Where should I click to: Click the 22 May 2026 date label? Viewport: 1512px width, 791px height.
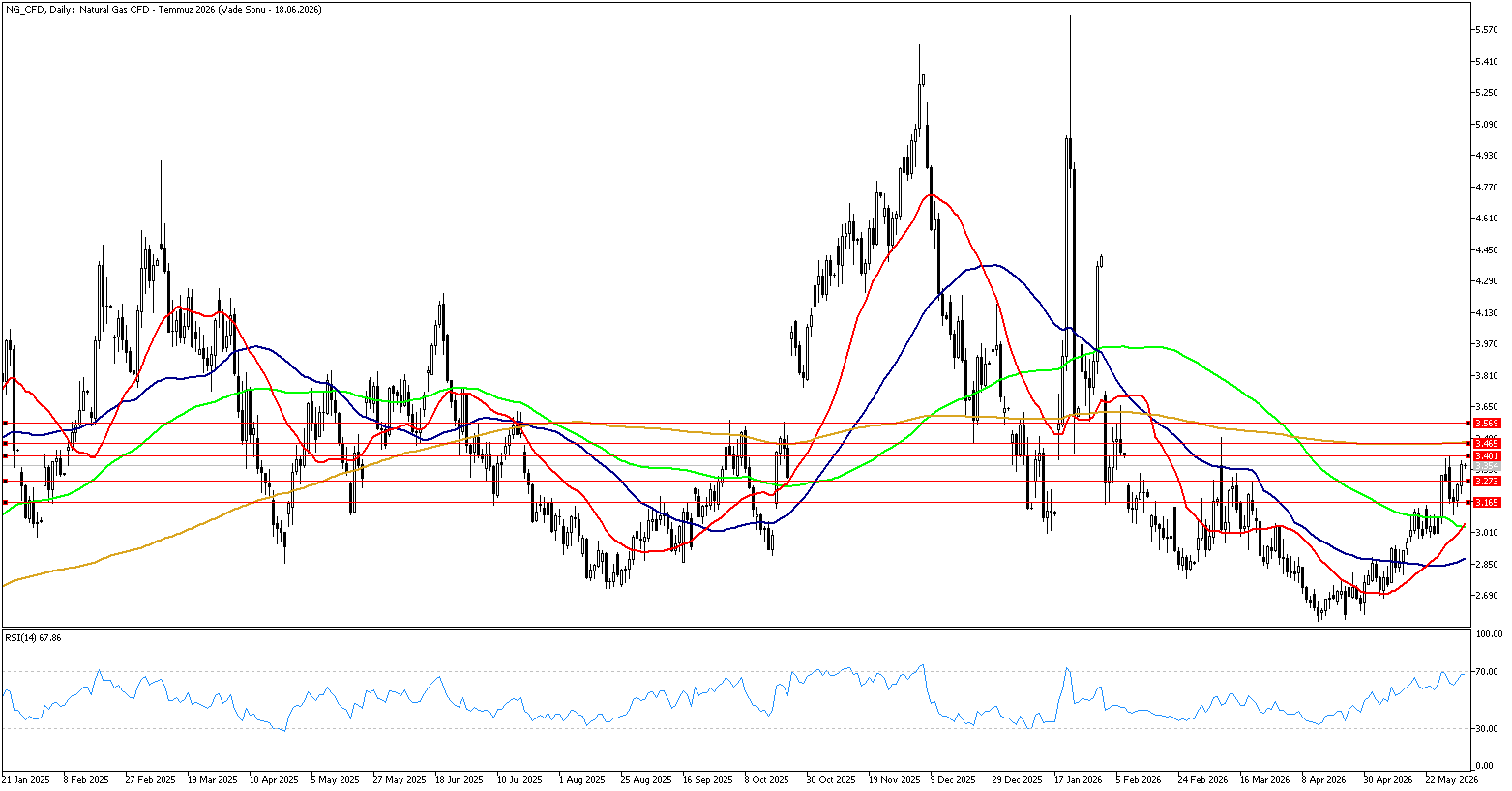[x=1452, y=779]
